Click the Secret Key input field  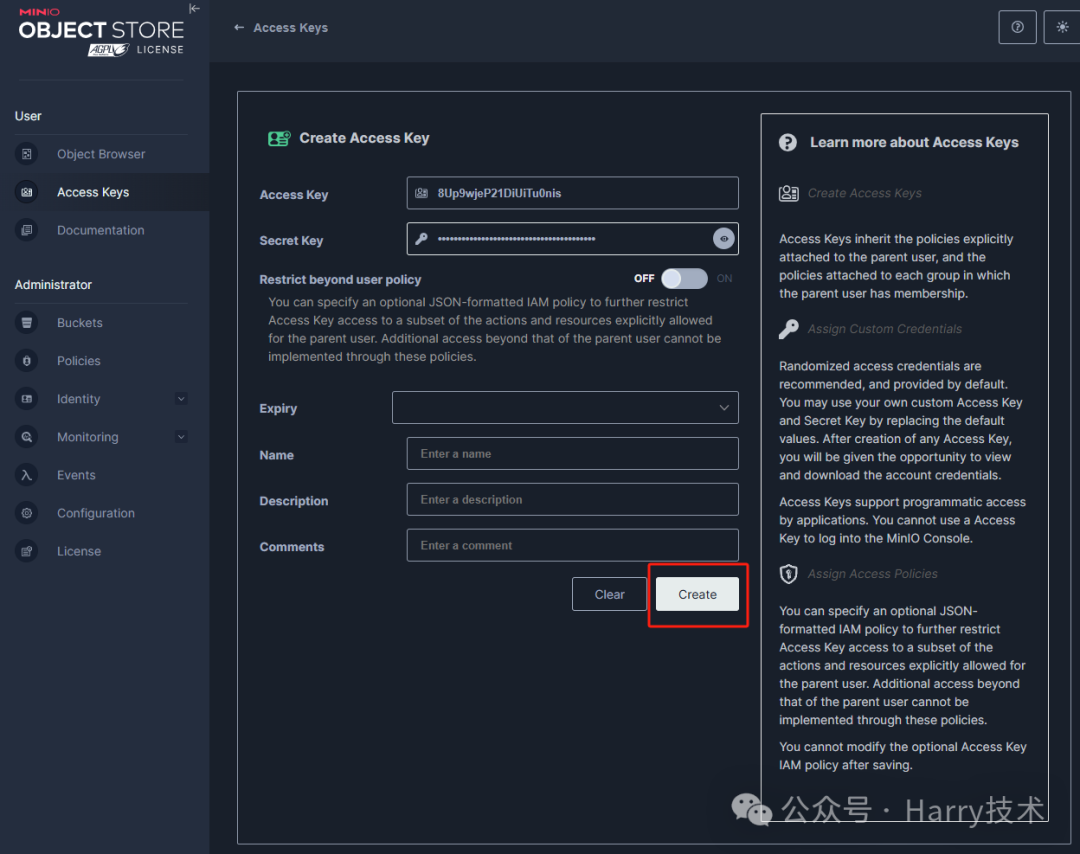pos(572,239)
